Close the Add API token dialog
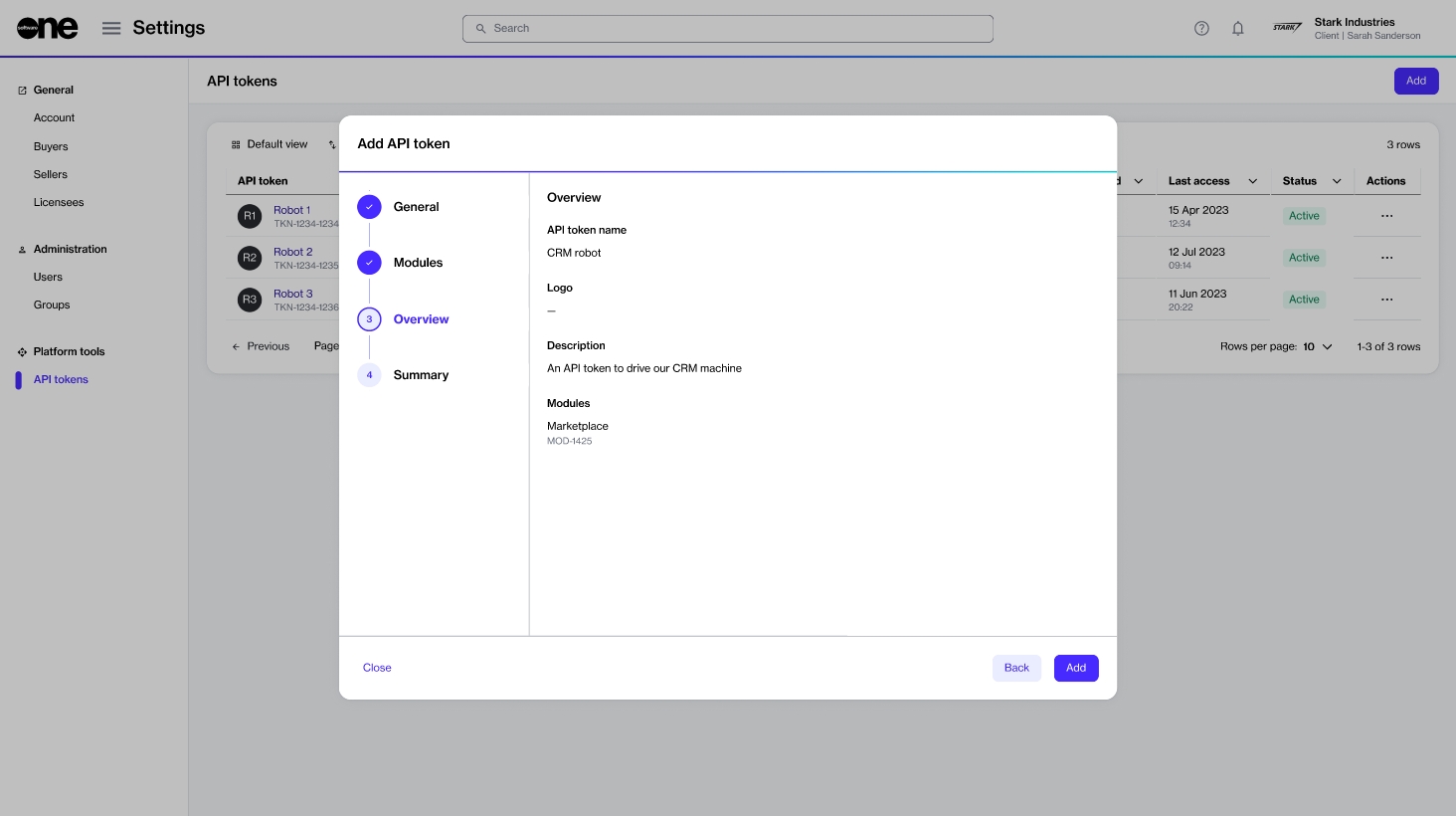 coord(377,668)
